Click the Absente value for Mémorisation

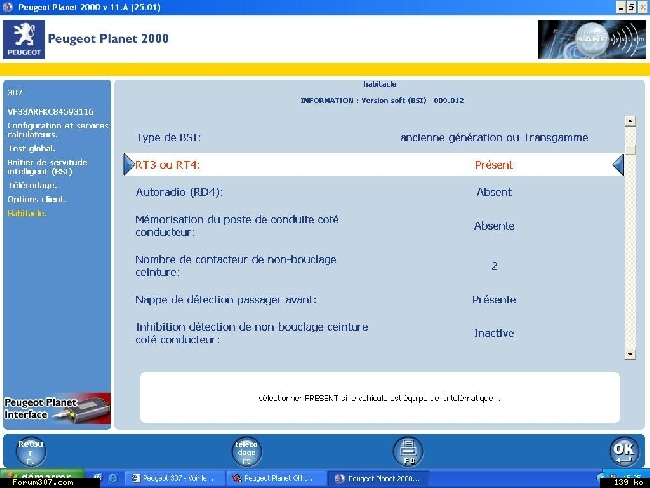494,226
